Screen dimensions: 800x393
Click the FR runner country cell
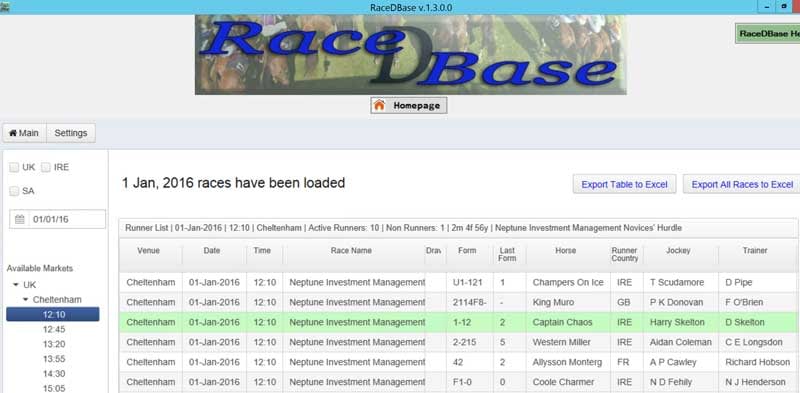tap(627, 362)
